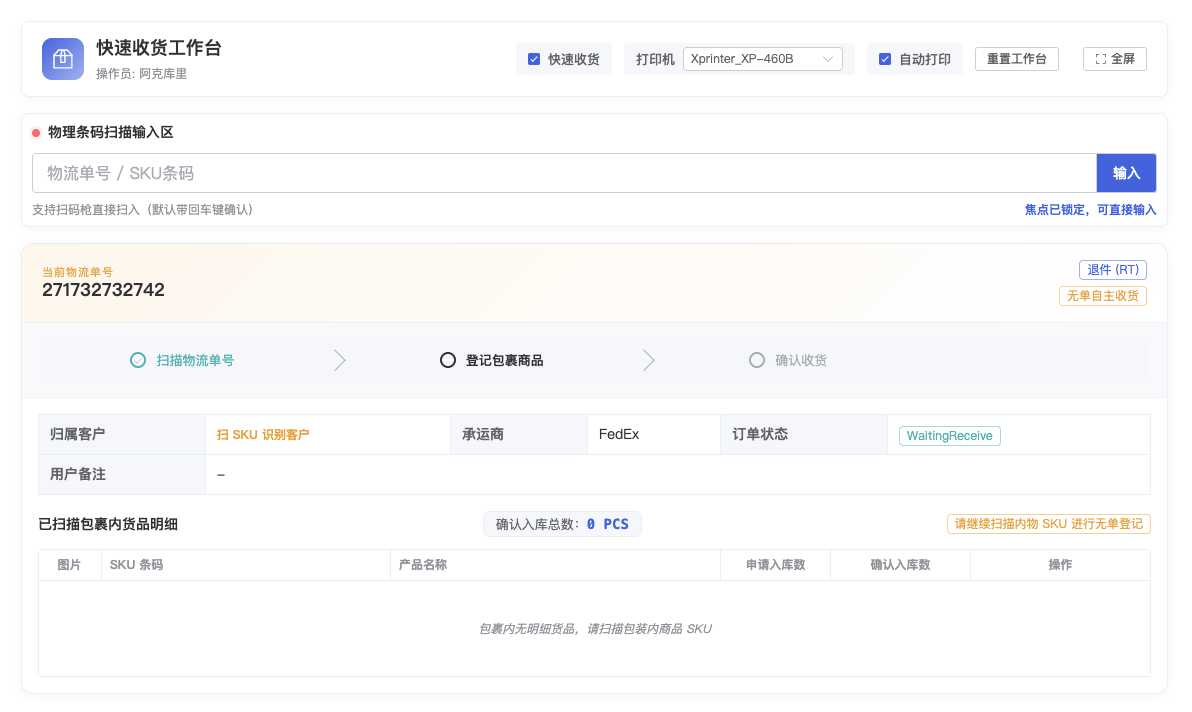Click the 请继续扫描内物 SKU 进行无单登记 notice
The width and height of the screenshot is (1192, 712).
[1048, 524]
